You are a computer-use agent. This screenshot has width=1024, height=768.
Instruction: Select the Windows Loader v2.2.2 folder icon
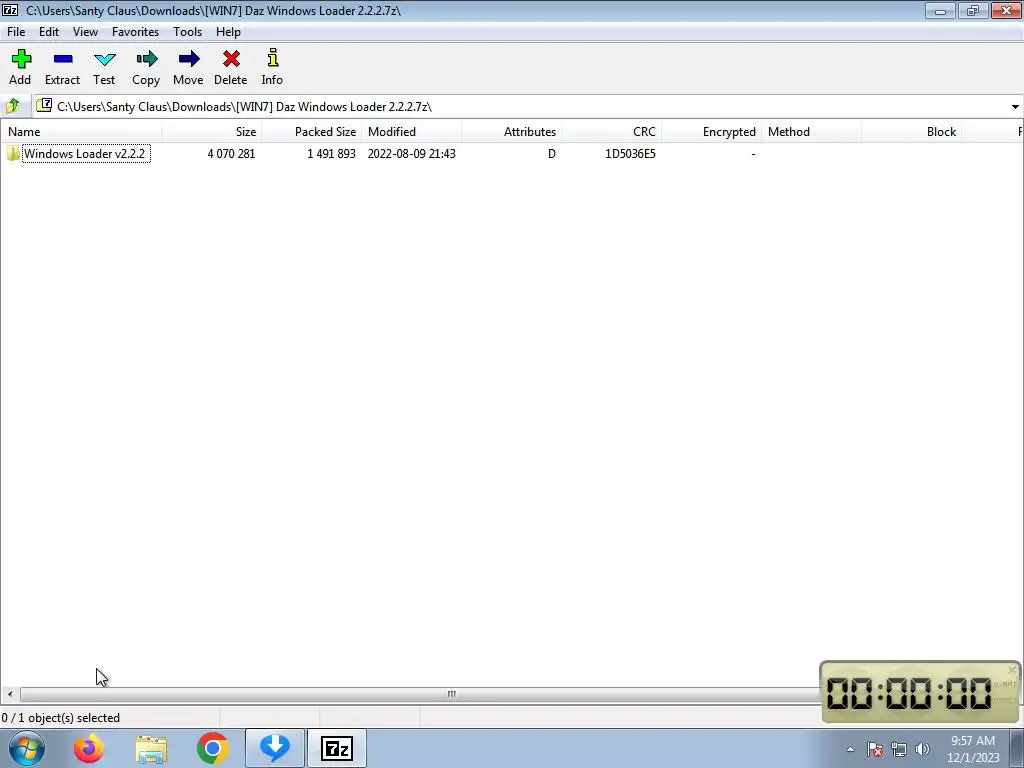coord(12,153)
